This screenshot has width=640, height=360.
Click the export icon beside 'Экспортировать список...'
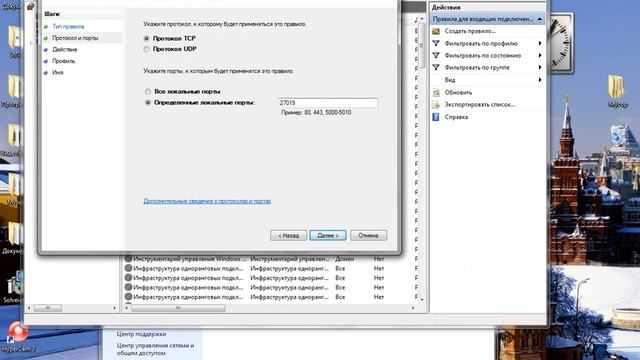tap(436, 105)
